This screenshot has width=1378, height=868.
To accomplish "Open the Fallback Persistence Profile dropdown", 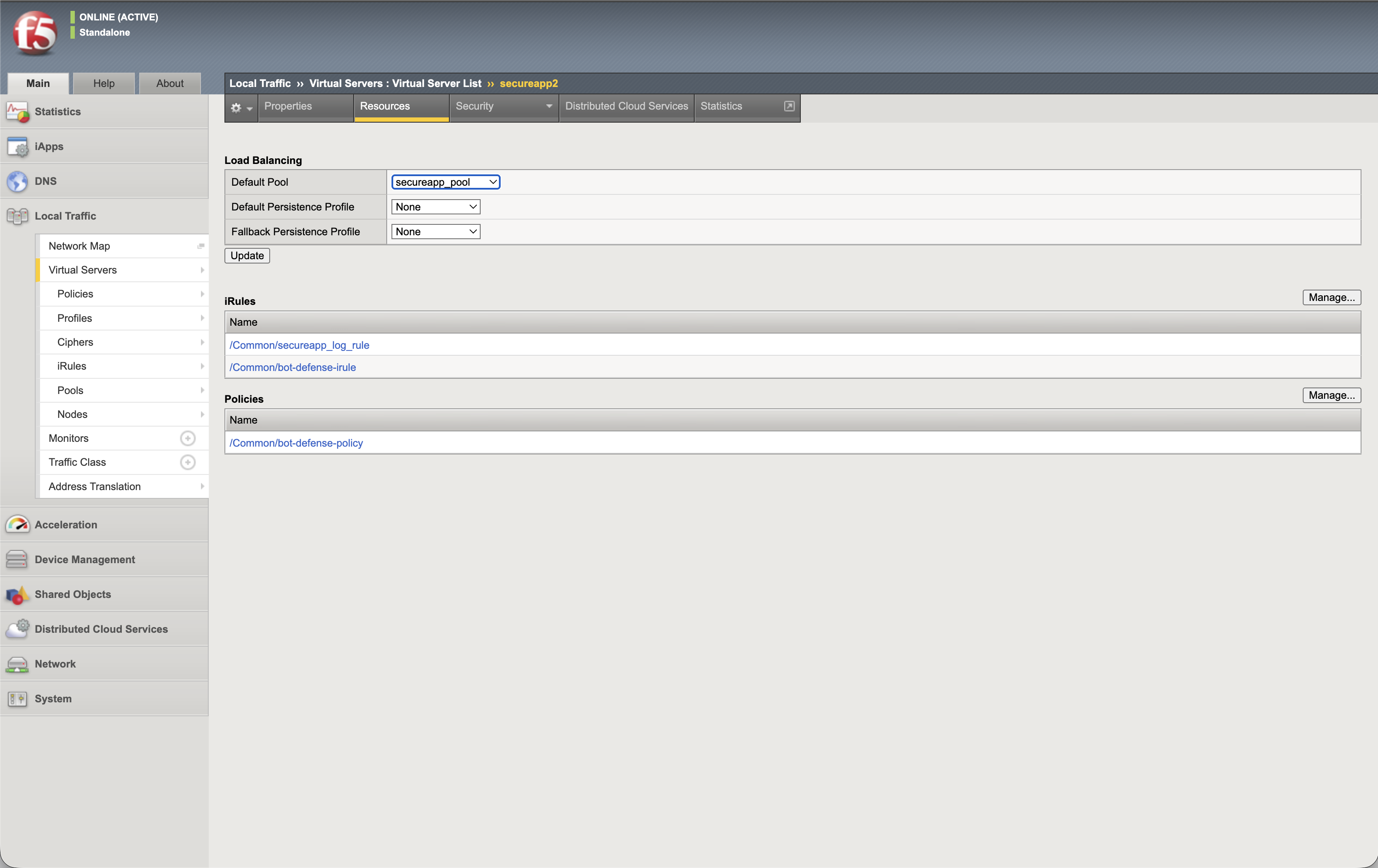I will point(435,232).
